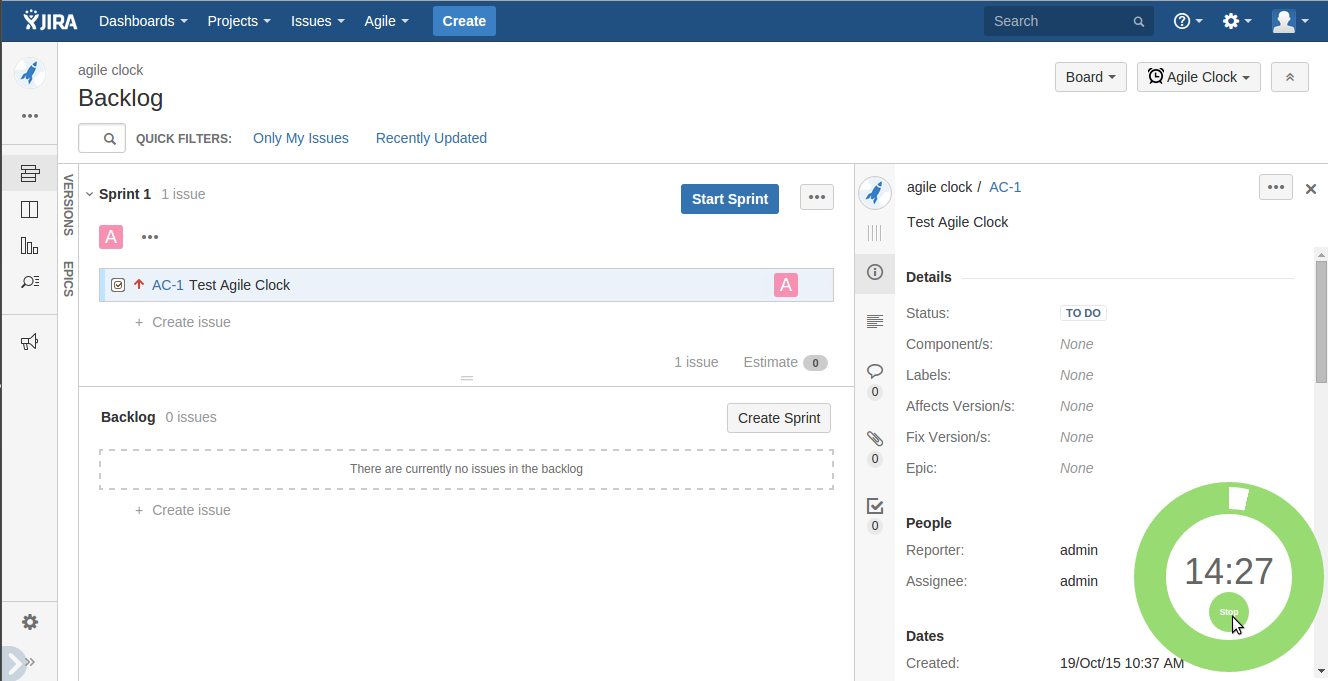The width and height of the screenshot is (1328, 681).
Task: Open the Issues dropdown menu
Action: [318, 21]
